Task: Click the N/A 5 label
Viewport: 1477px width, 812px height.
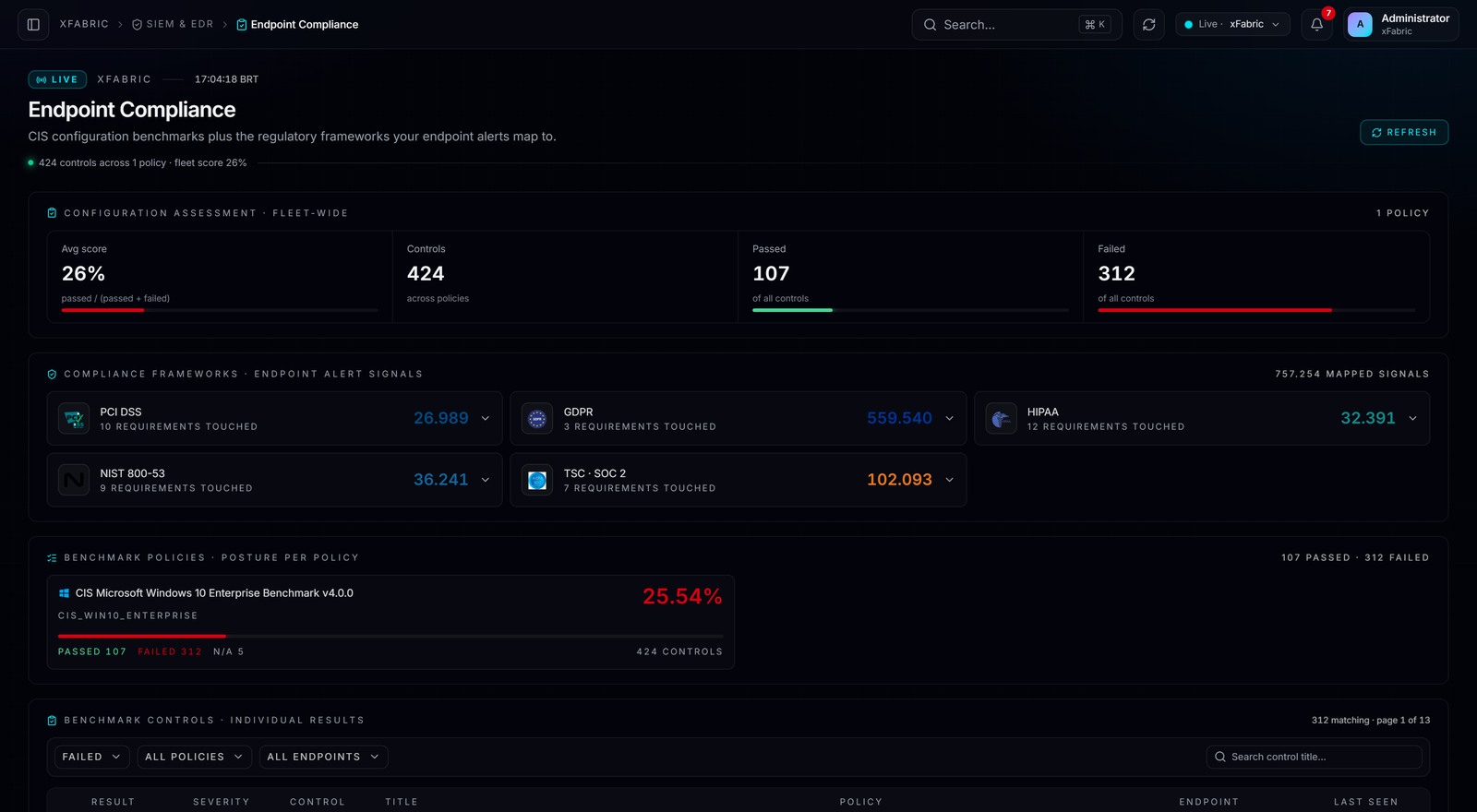Action: [x=229, y=652]
